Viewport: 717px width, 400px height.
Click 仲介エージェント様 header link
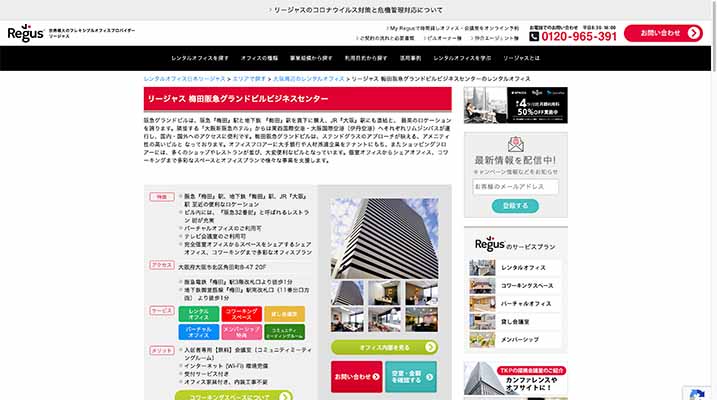(x=495, y=38)
